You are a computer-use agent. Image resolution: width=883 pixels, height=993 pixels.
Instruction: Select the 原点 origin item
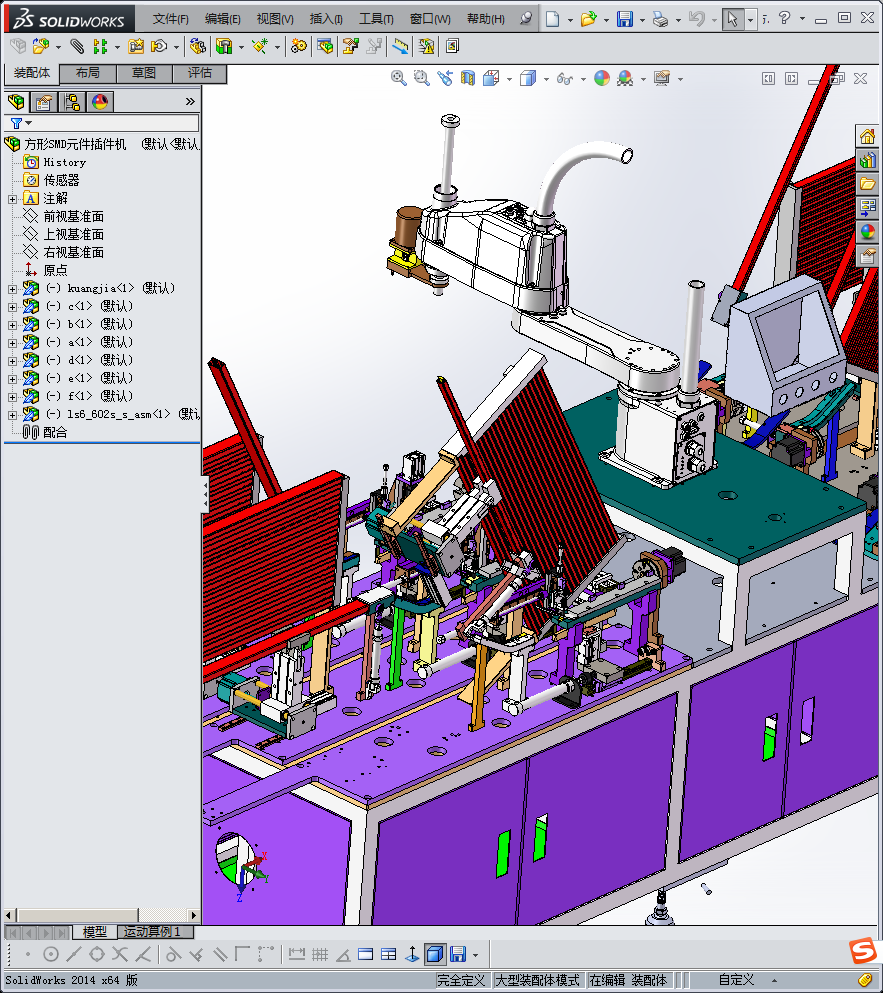(x=55, y=270)
